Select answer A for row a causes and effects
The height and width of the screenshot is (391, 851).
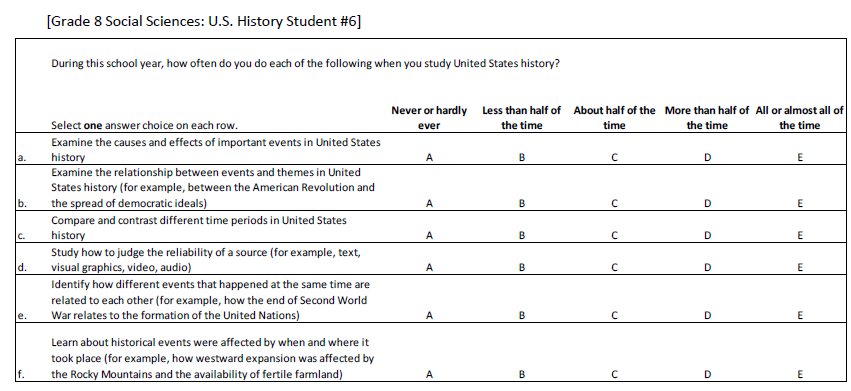pyautogui.click(x=429, y=157)
